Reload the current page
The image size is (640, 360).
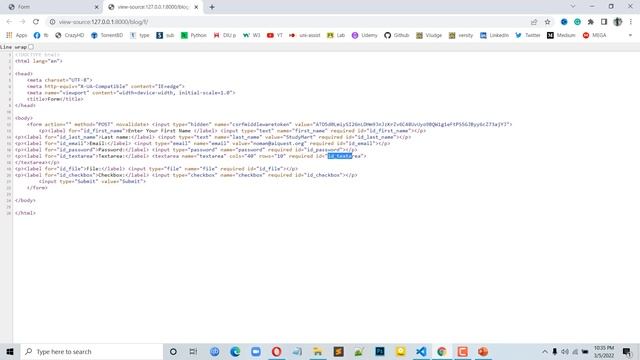point(36,22)
